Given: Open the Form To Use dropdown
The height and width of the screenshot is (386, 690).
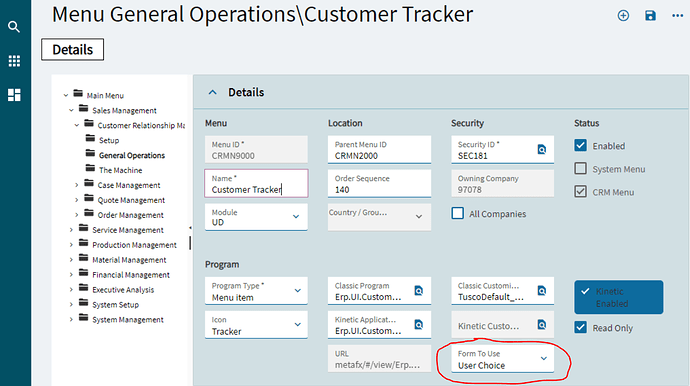Looking at the screenshot, I should coord(503,359).
